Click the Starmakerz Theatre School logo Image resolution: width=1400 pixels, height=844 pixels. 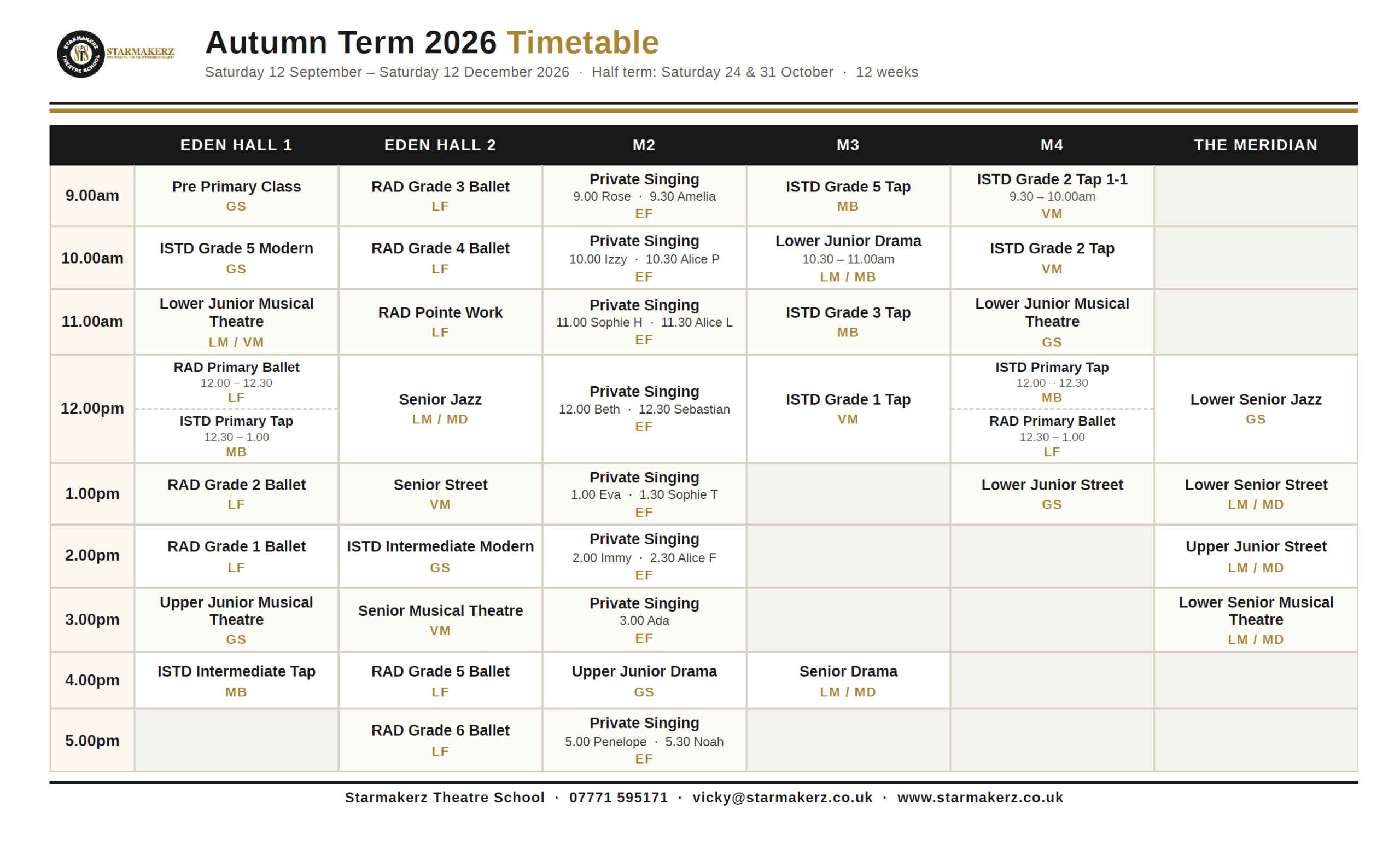(x=115, y=54)
